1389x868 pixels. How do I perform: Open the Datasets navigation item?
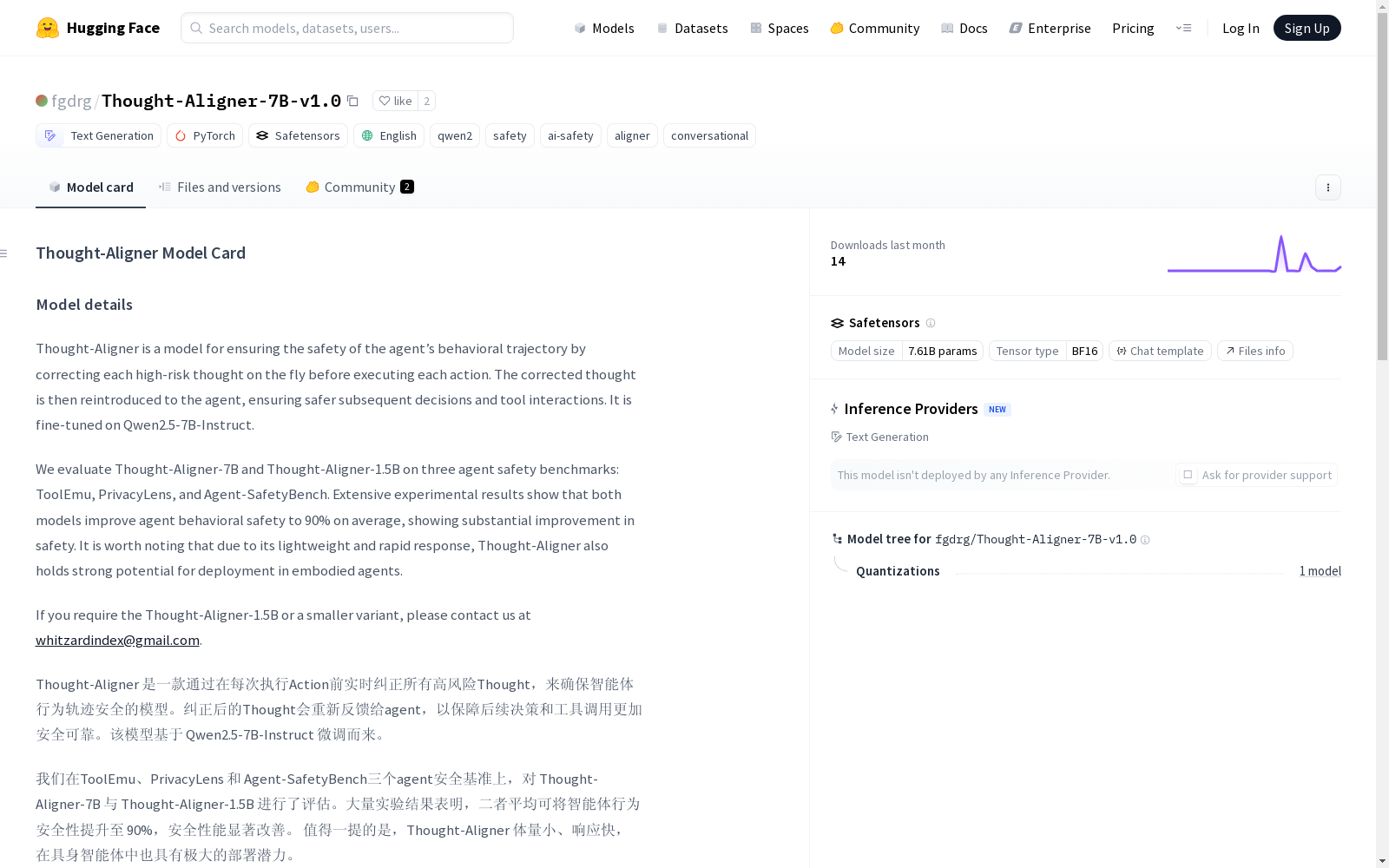(x=692, y=28)
